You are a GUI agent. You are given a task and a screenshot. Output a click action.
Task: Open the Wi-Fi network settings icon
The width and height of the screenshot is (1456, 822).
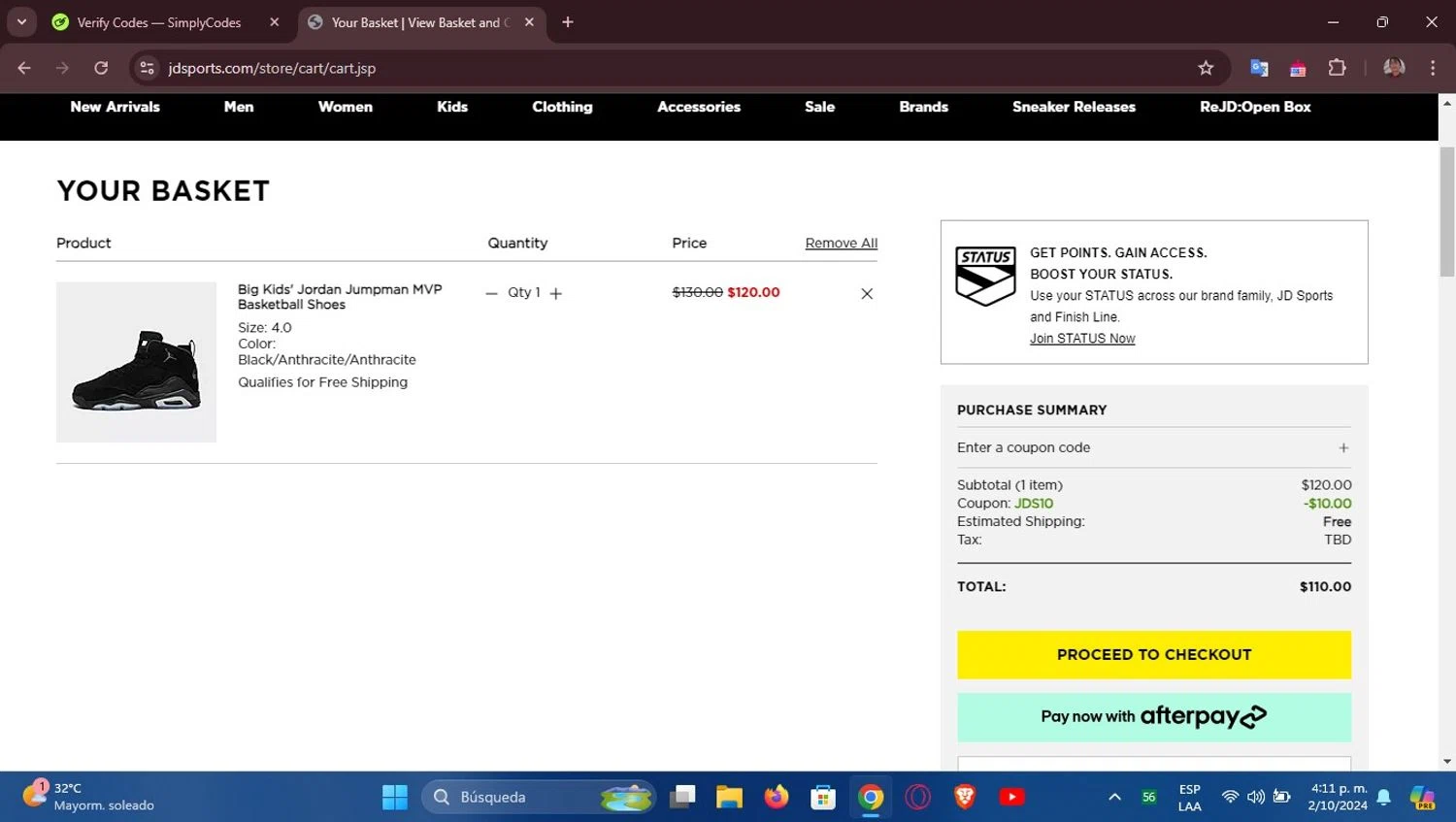click(x=1230, y=797)
